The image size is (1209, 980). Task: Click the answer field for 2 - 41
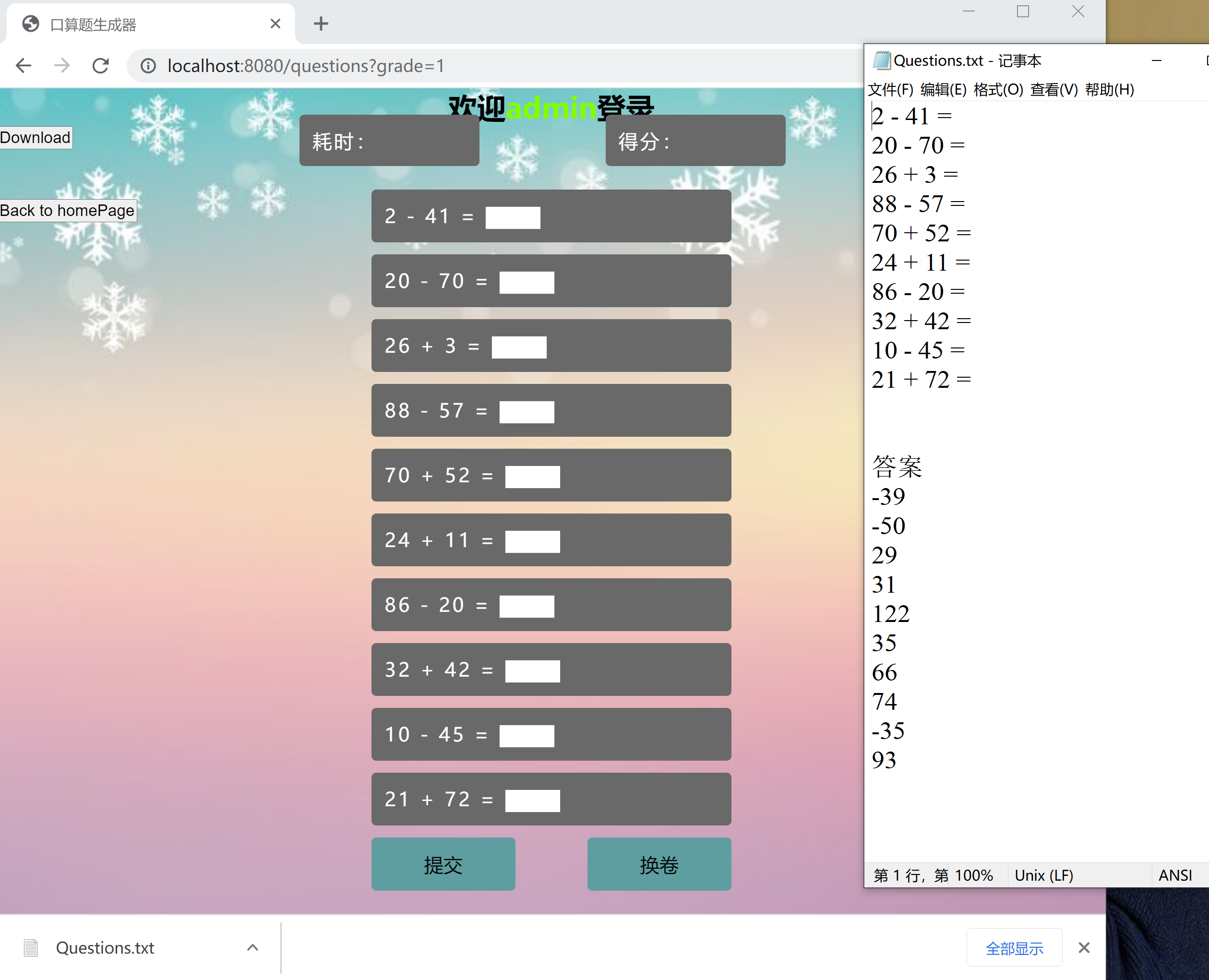click(513, 217)
